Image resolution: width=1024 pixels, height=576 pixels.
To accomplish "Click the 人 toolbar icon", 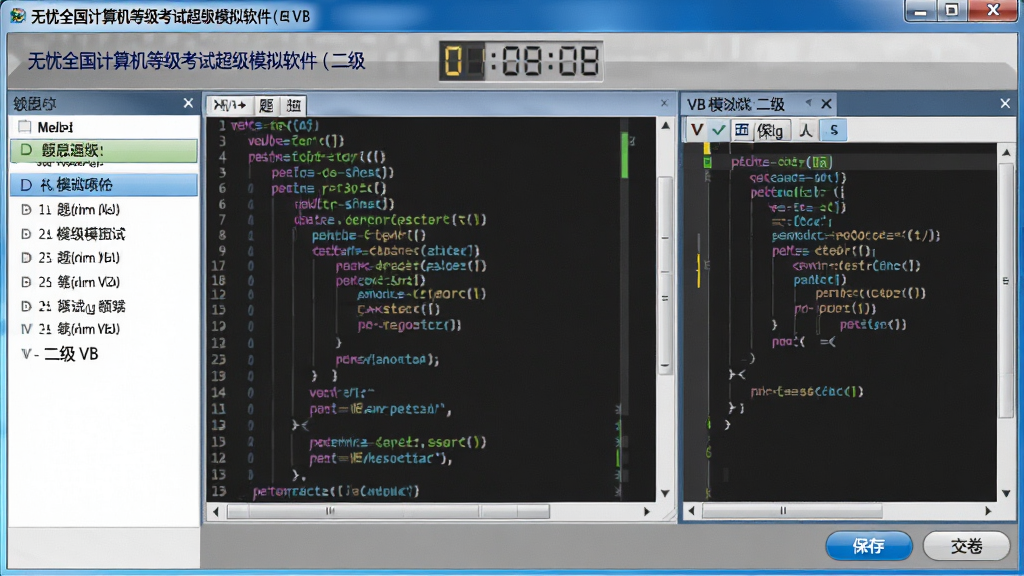I will click(x=806, y=130).
